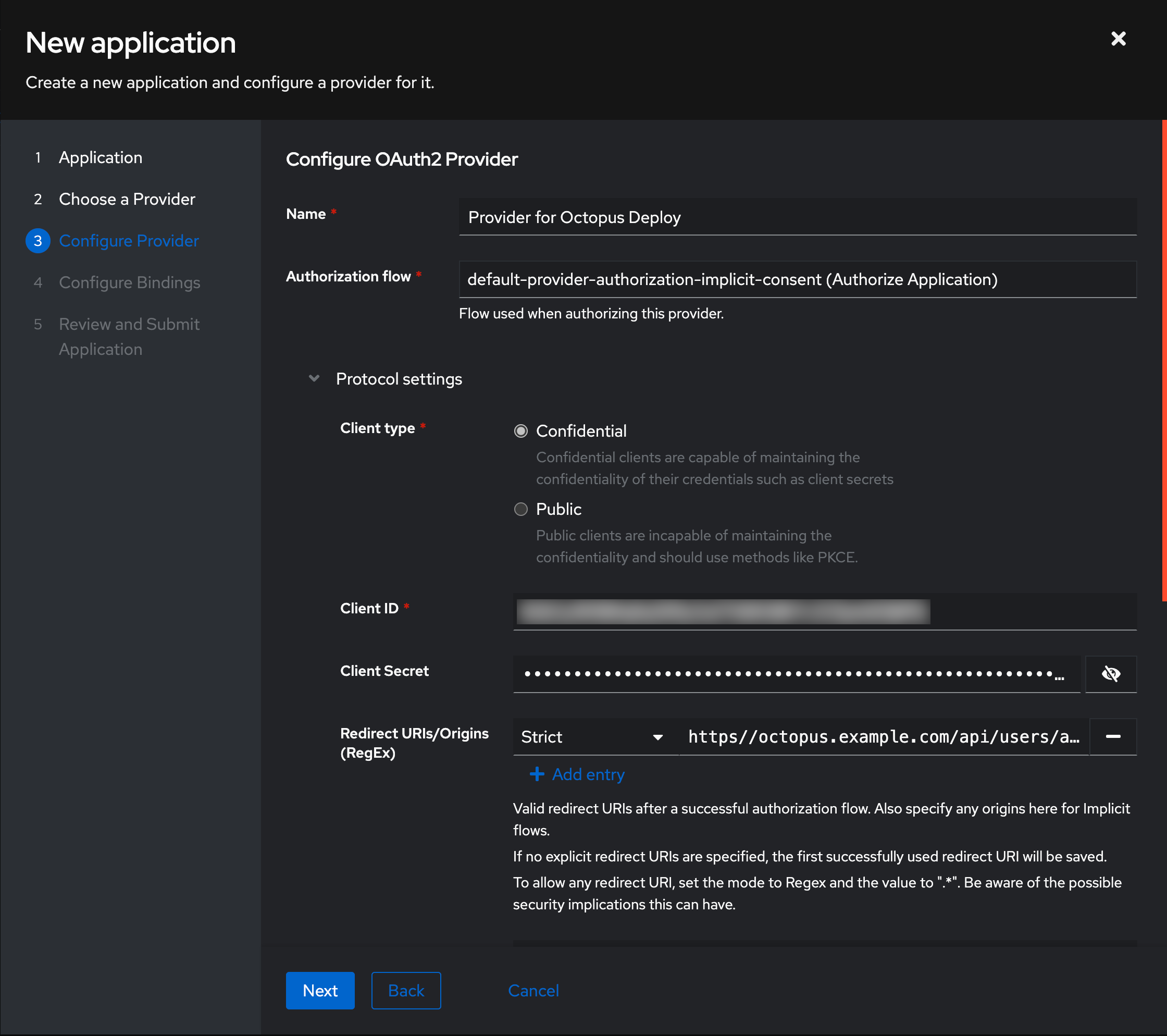Viewport: 1167px width, 1036px height.
Task: Click Add entry to add another redirect URI
Action: click(588, 774)
